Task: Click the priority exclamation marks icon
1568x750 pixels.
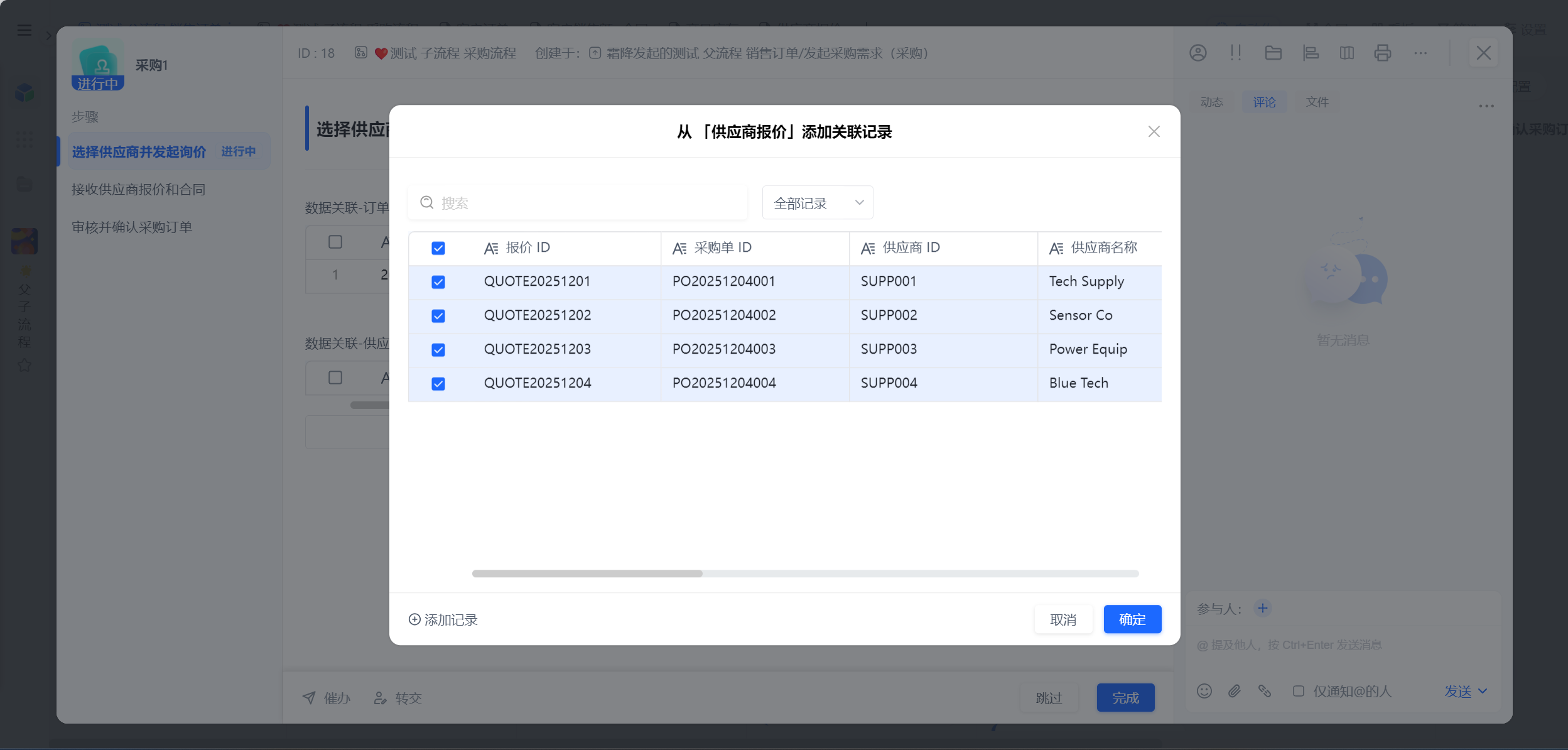Action: point(1235,53)
